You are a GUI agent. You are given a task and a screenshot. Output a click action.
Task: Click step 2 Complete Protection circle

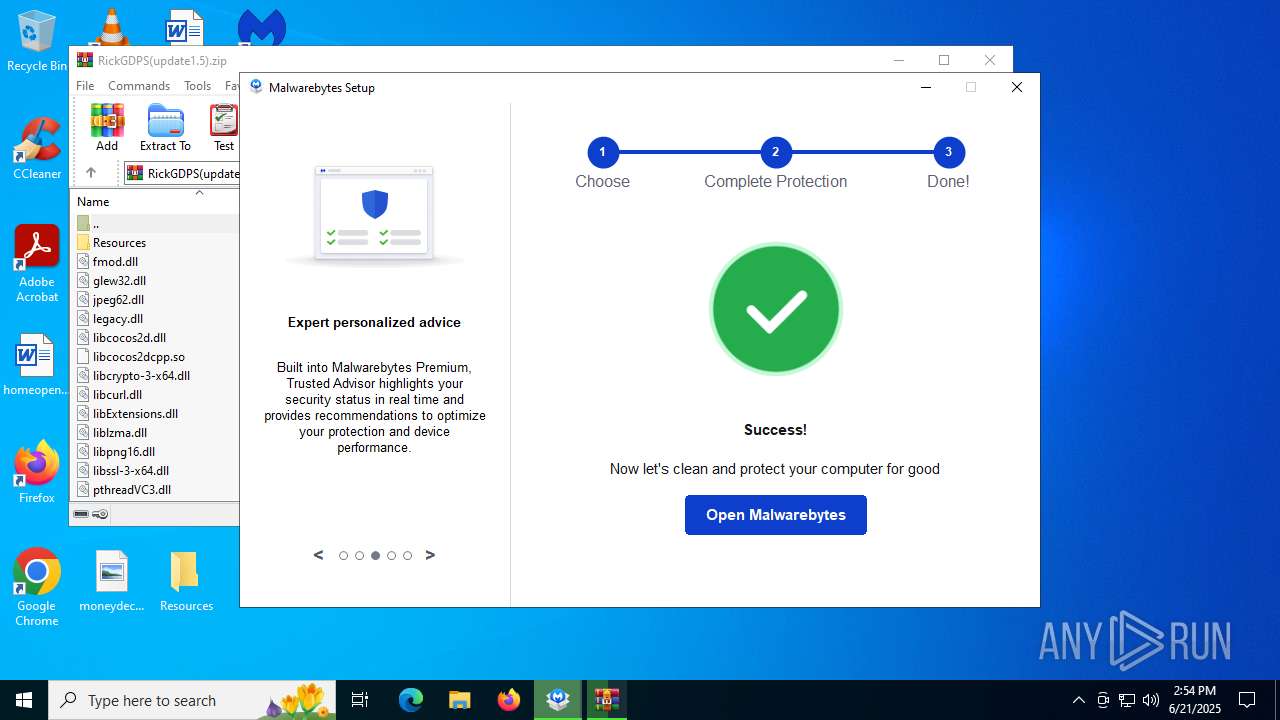click(x=775, y=152)
